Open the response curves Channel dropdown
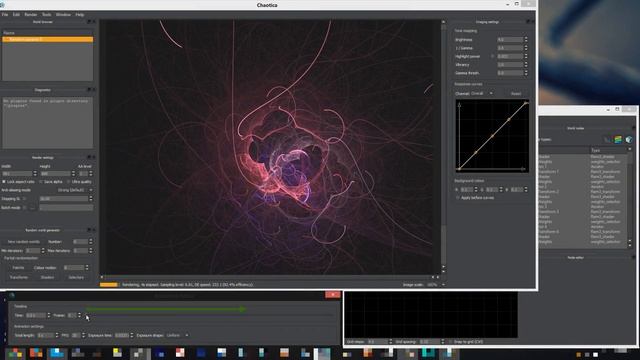Viewport: 640px width, 360px height. click(x=482, y=93)
